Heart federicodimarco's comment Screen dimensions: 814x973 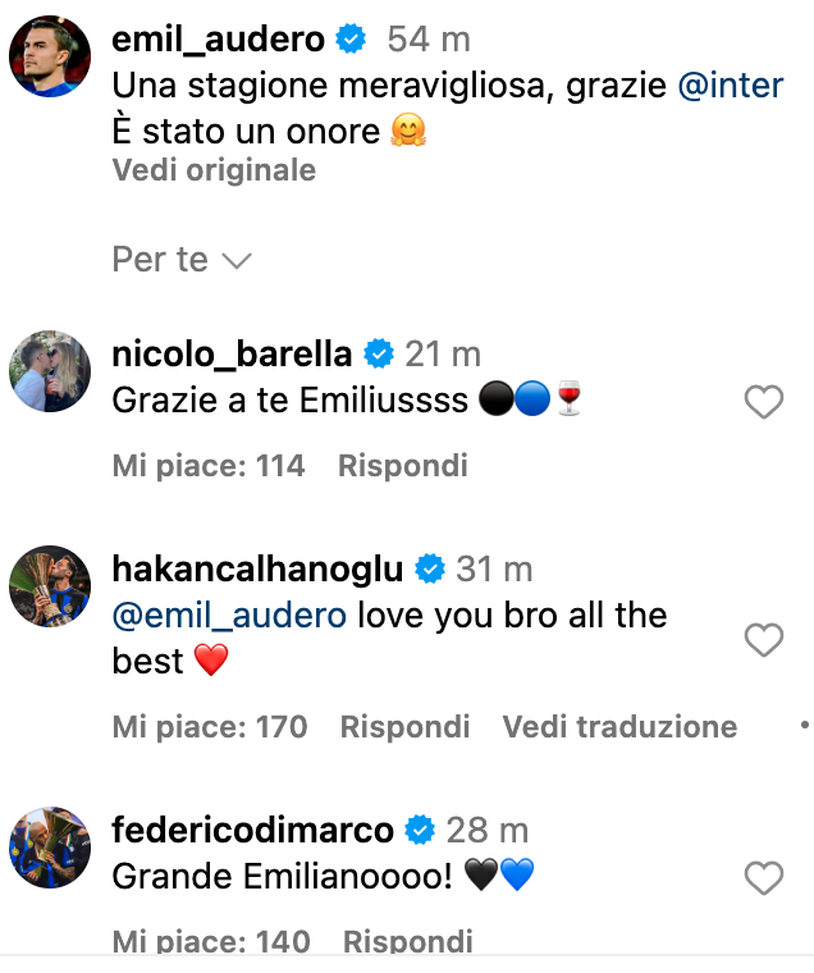pos(764,878)
